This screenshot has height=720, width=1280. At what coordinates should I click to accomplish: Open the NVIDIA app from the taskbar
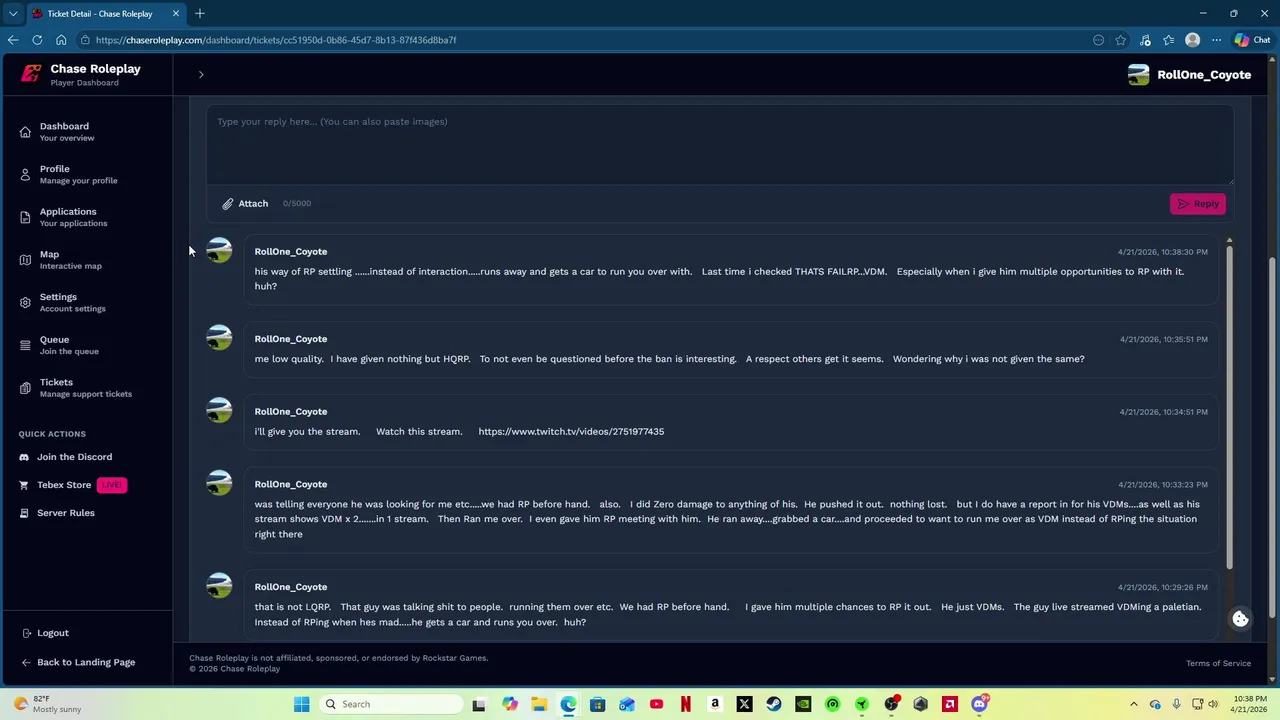click(x=803, y=704)
